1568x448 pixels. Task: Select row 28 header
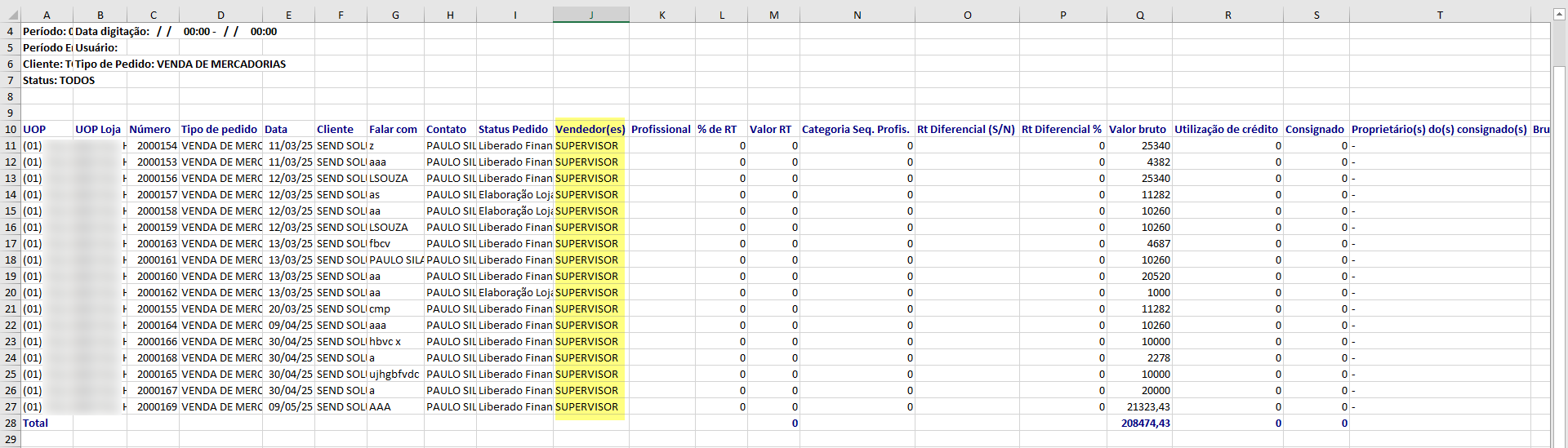[10, 423]
